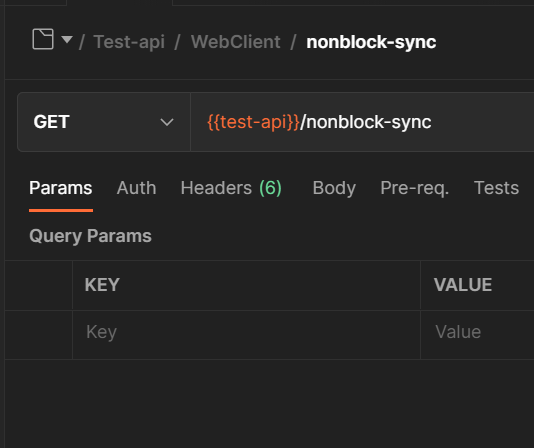Click the chevron in the GET method selector

pos(167,122)
